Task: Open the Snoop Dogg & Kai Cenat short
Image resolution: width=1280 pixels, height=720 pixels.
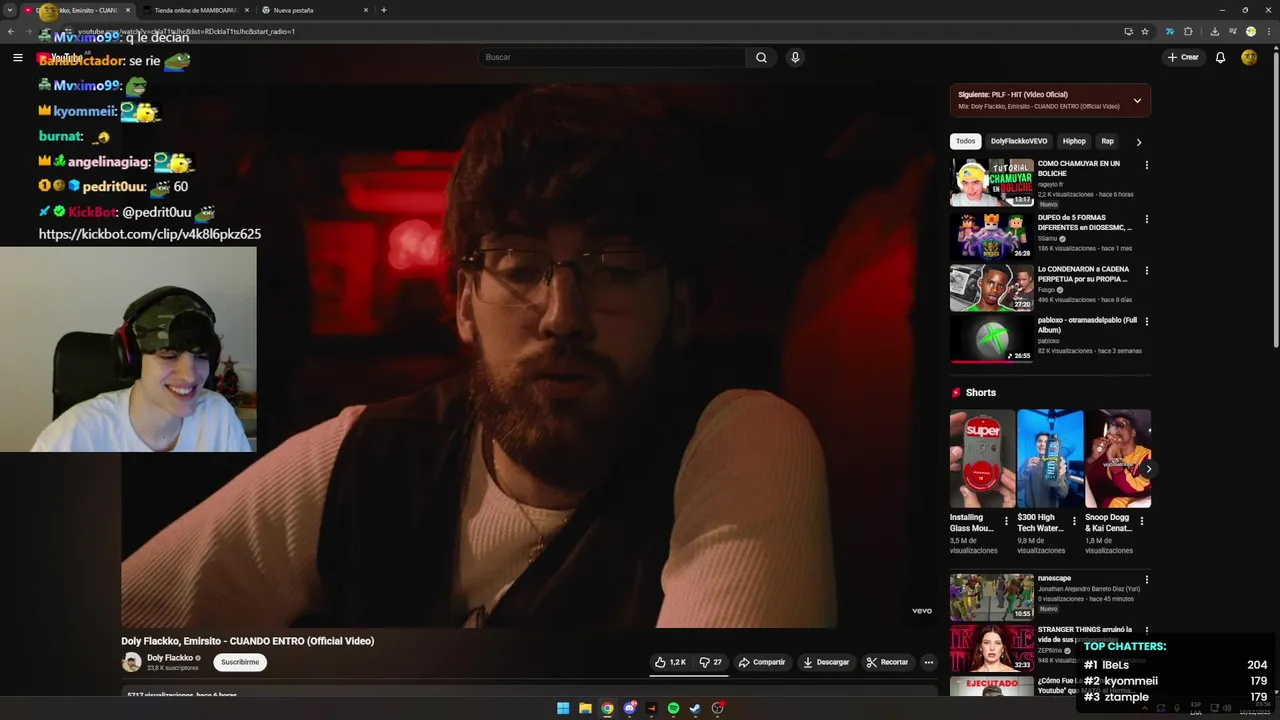Action: pos(1118,459)
